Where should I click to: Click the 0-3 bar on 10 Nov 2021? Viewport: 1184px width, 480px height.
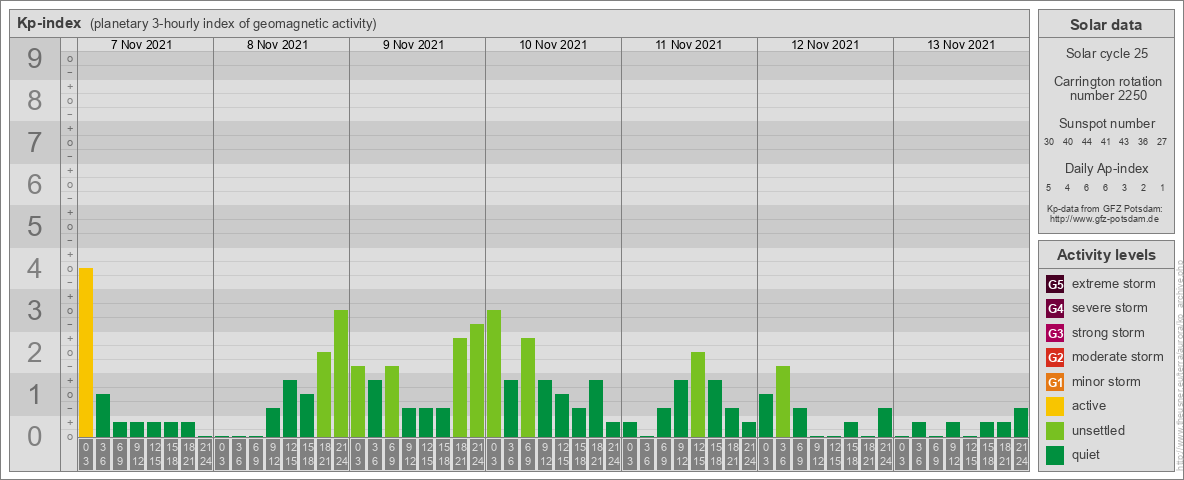tap(494, 374)
